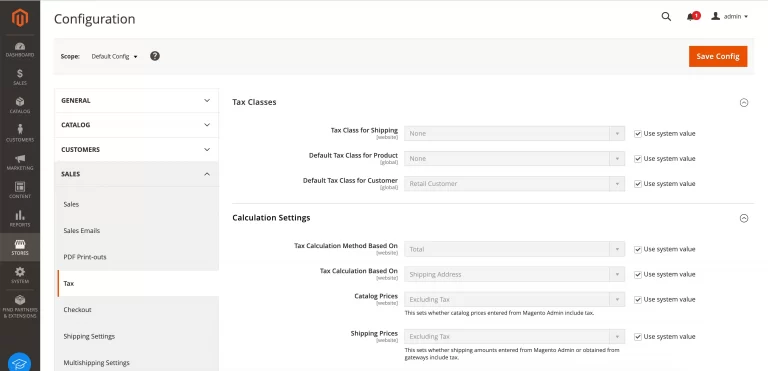Open the Tax Class for Shipping dropdown

click(x=514, y=133)
